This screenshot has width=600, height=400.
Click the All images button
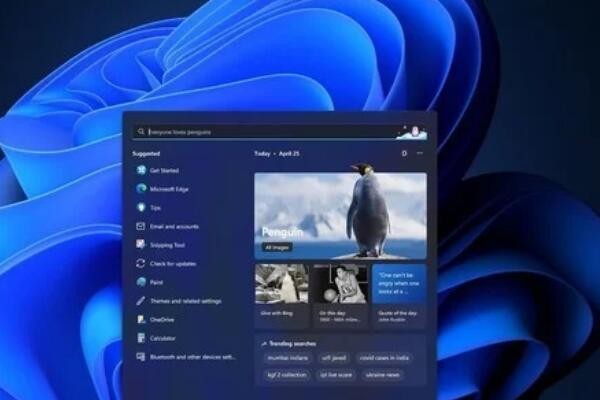point(277,247)
